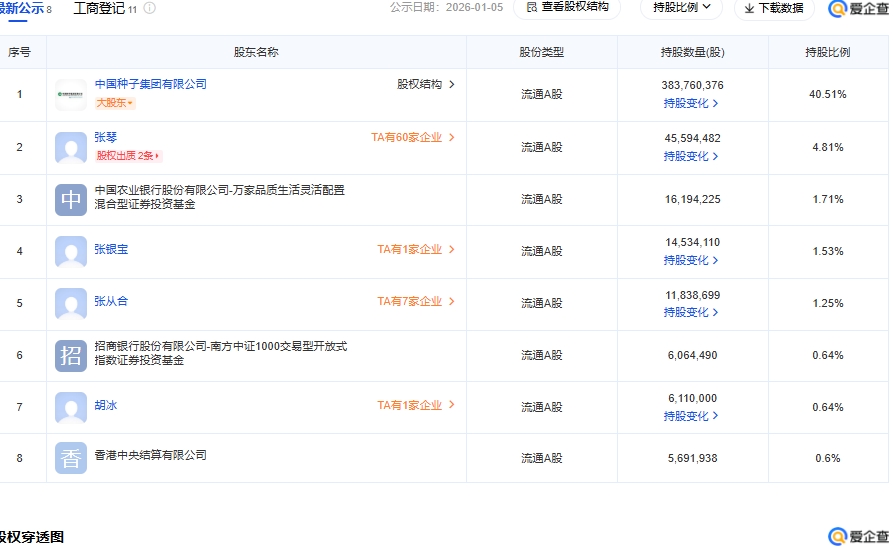
Task: Click the 持股数量(股) column header
Action: tap(693, 52)
